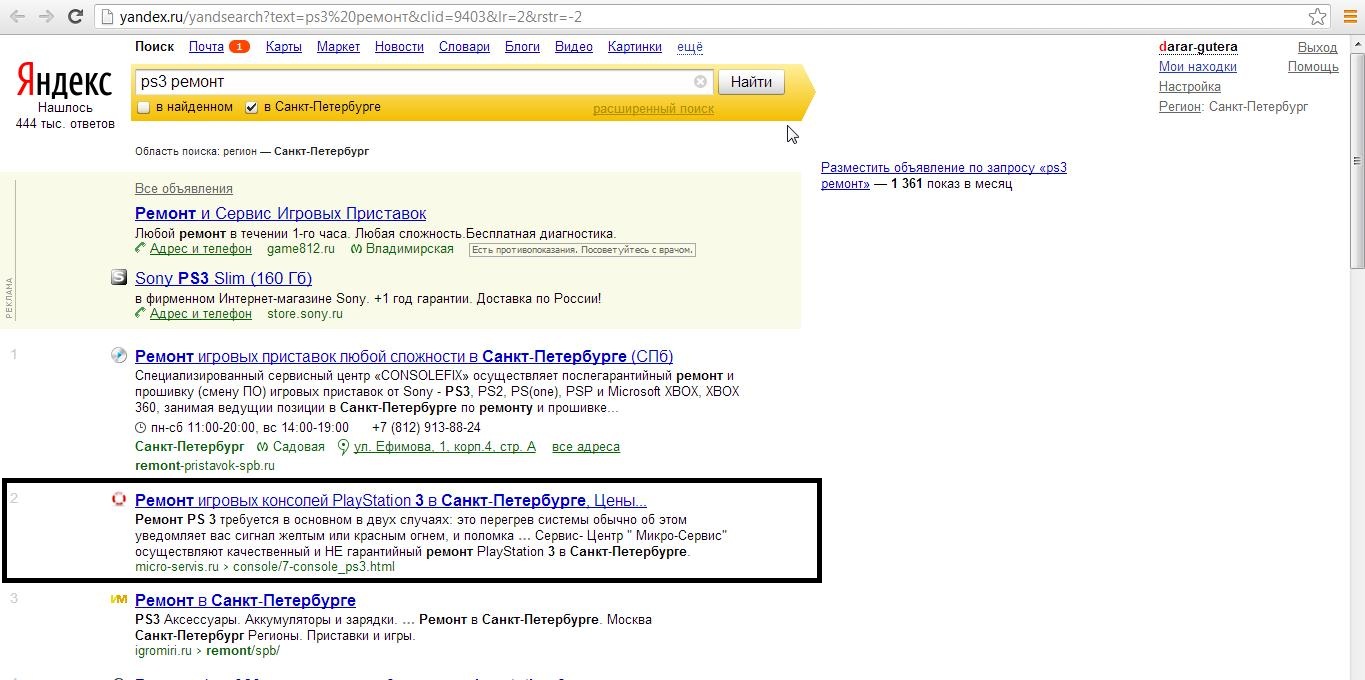Click the red favicon of the micro-servis.ru result
The height and width of the screenshot is (680, 1365).
tap(119, 500)
